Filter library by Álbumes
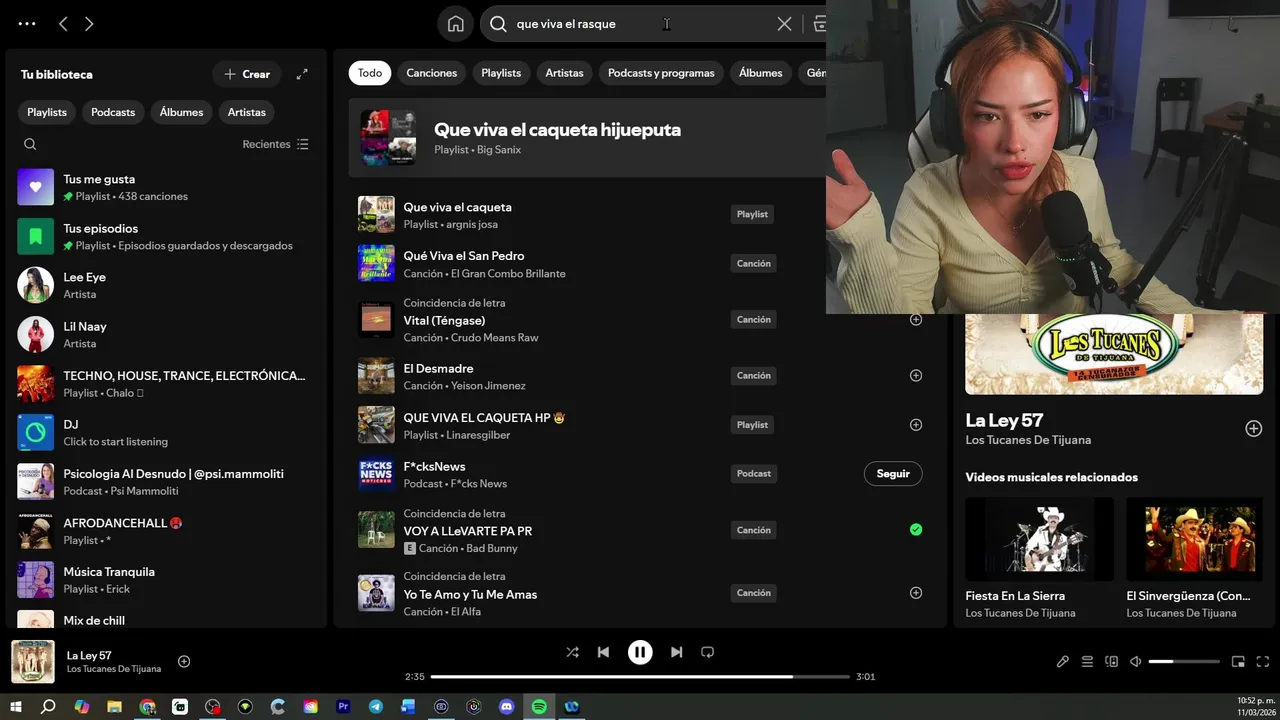The height and width of the screenshot is (720, 1280). (181, 112)
